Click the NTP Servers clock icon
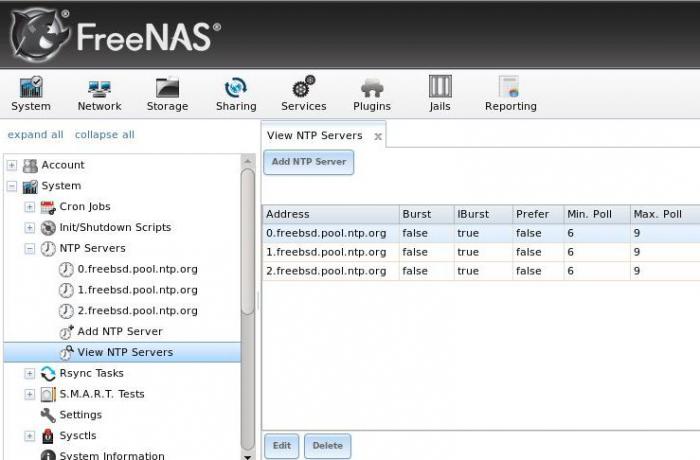This screenshot has height=460, width=700. 48,249
